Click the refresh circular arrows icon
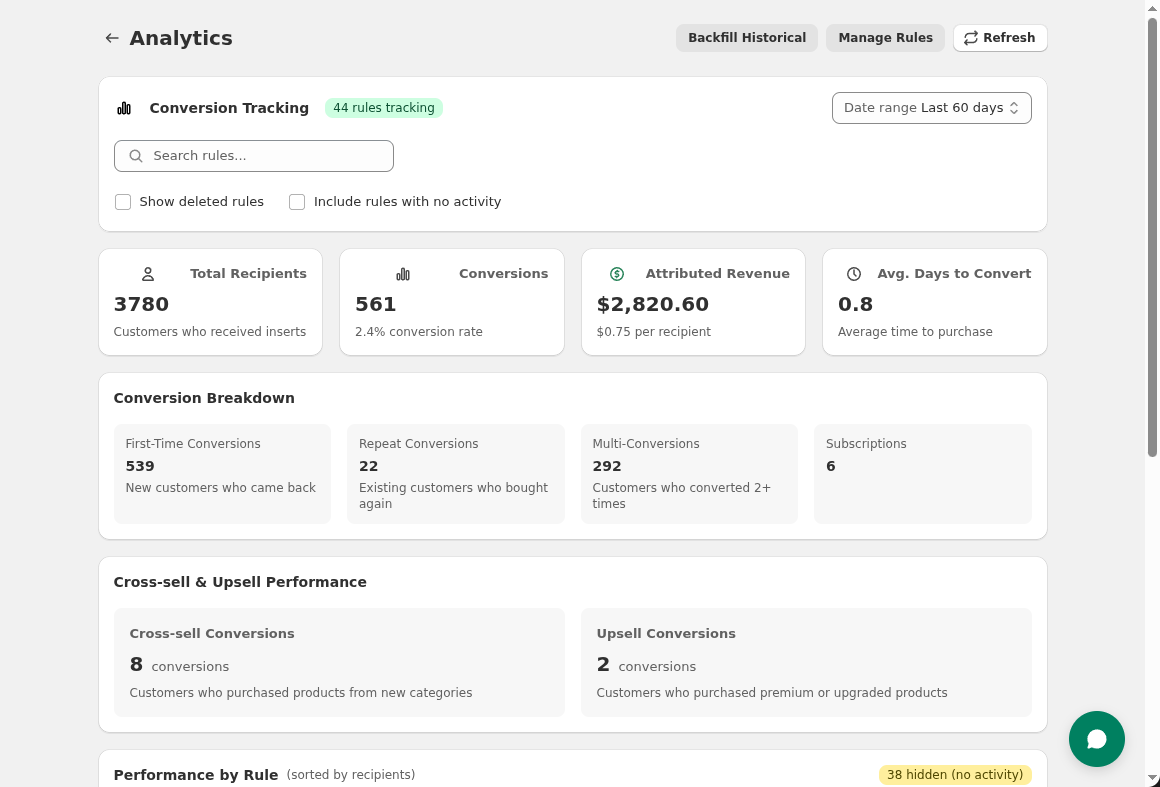The height and width of the screenshot is (787, 1160). click(970, 38)
